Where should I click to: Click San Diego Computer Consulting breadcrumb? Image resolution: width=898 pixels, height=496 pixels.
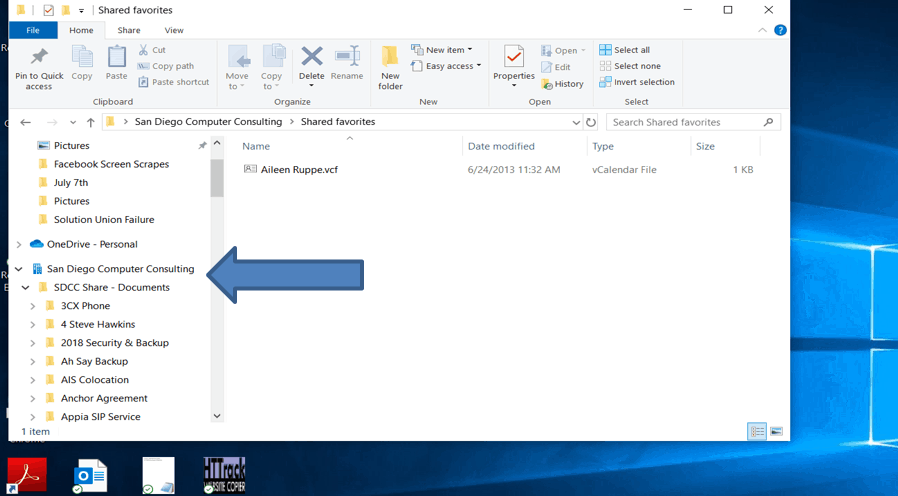coord(208,121)
